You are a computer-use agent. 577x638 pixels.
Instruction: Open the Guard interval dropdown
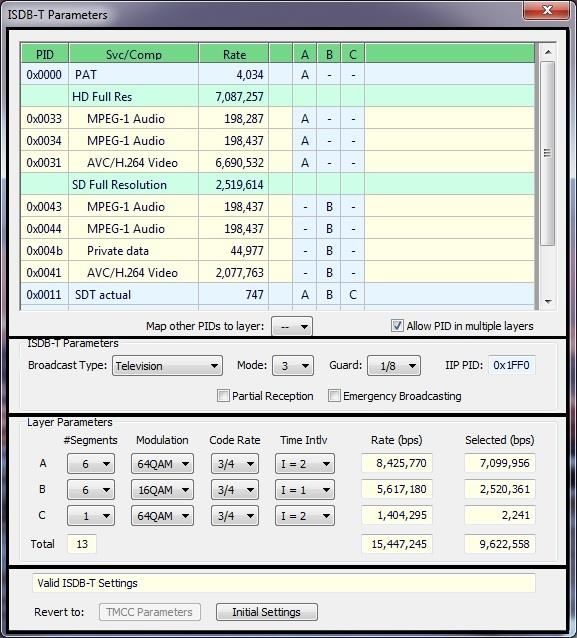[393, 366]
